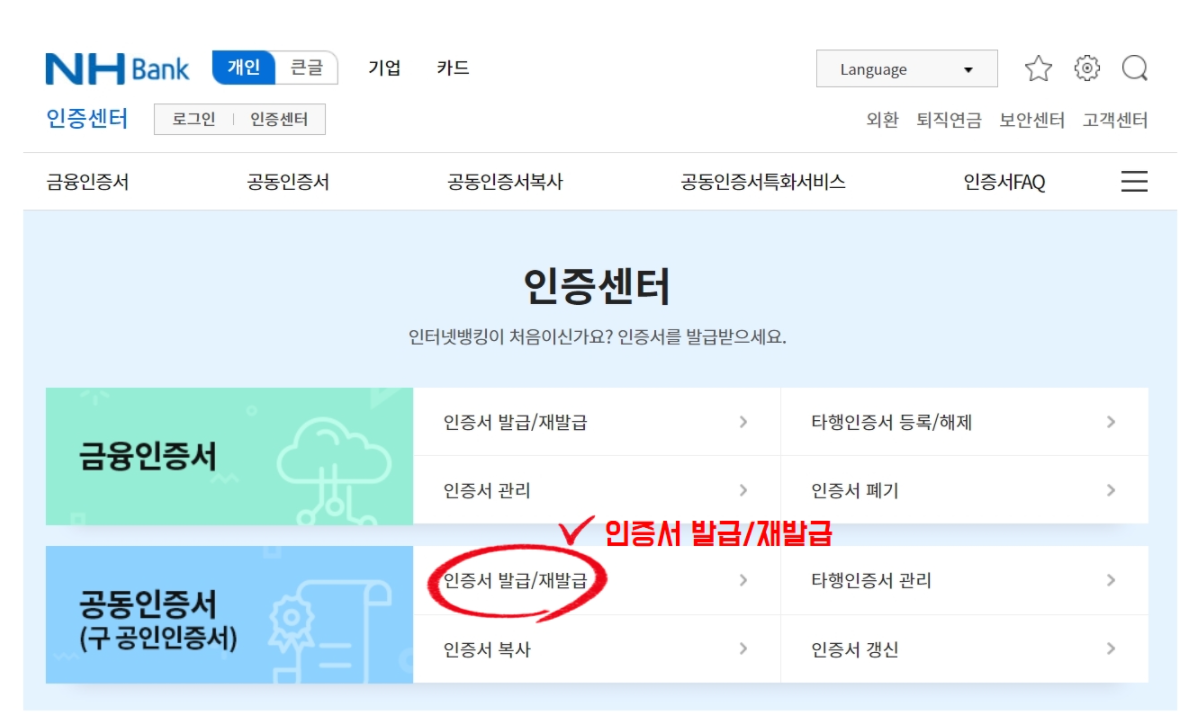
Task: Select the 공동인증서복사 navigation tab
Action: coord(505,182)
